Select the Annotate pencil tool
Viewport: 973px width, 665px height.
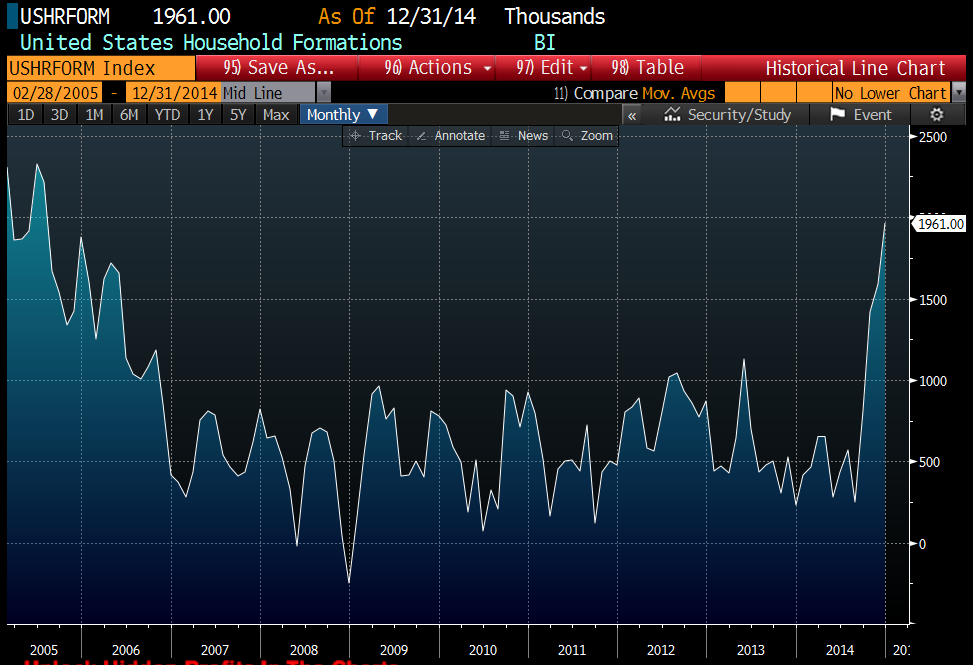coord(450,135)
